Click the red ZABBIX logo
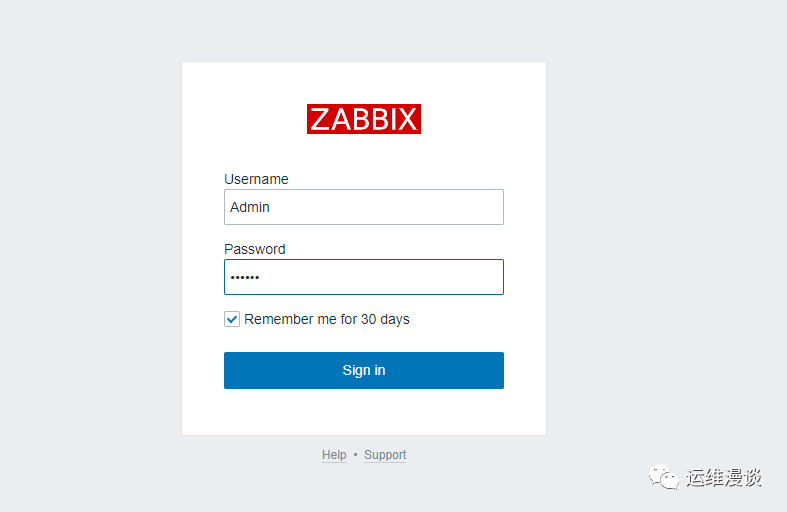The height and width of the screenshot is (512, 787). tap(363, 119)
